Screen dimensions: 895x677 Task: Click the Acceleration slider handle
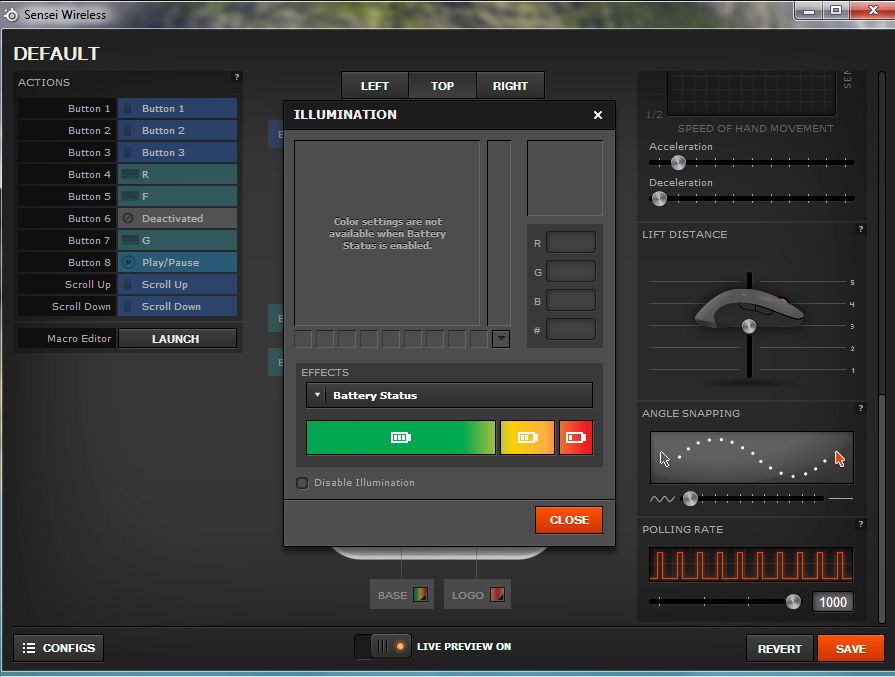(678, 162)
